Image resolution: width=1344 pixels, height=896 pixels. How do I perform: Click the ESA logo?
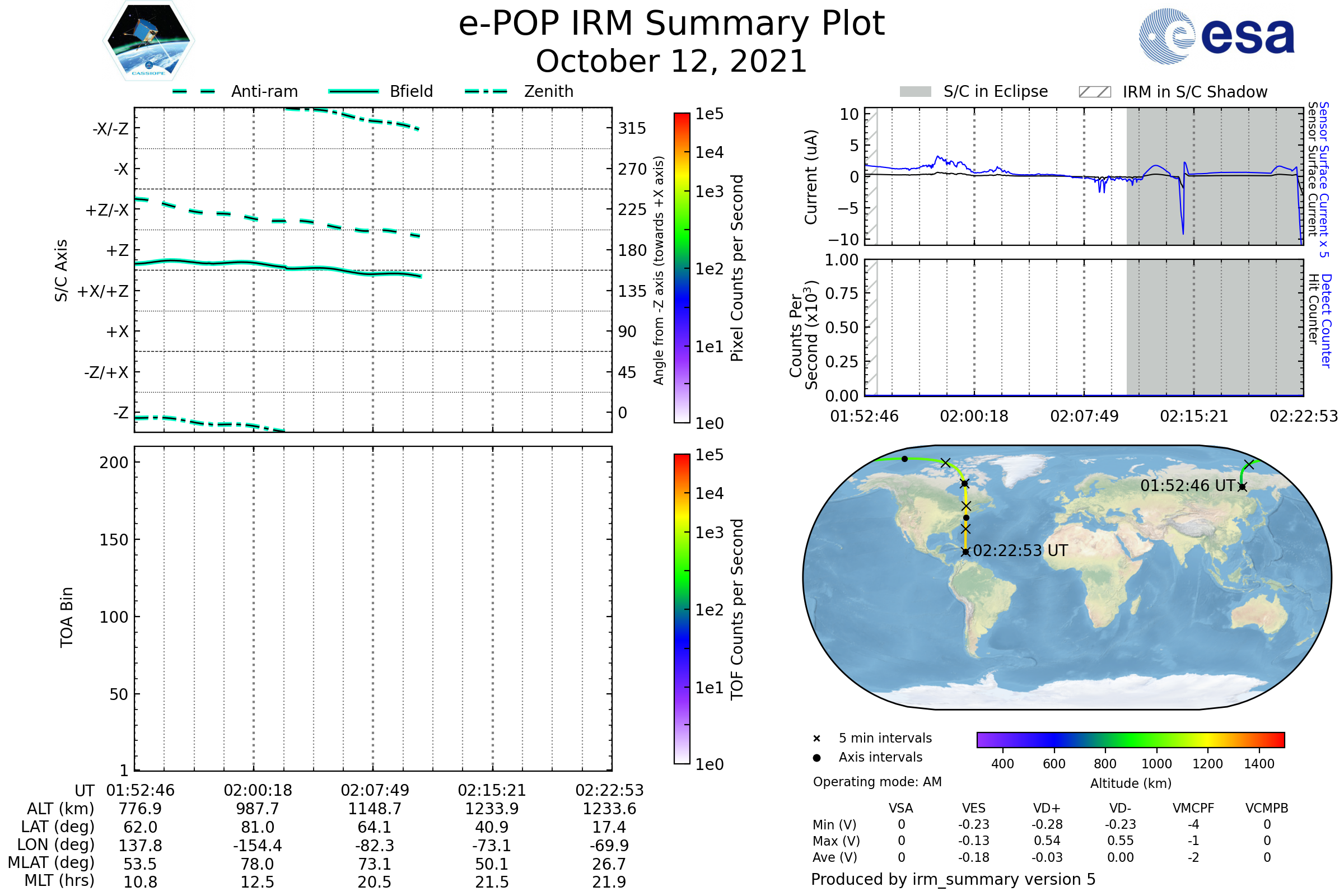point(1216,36)
